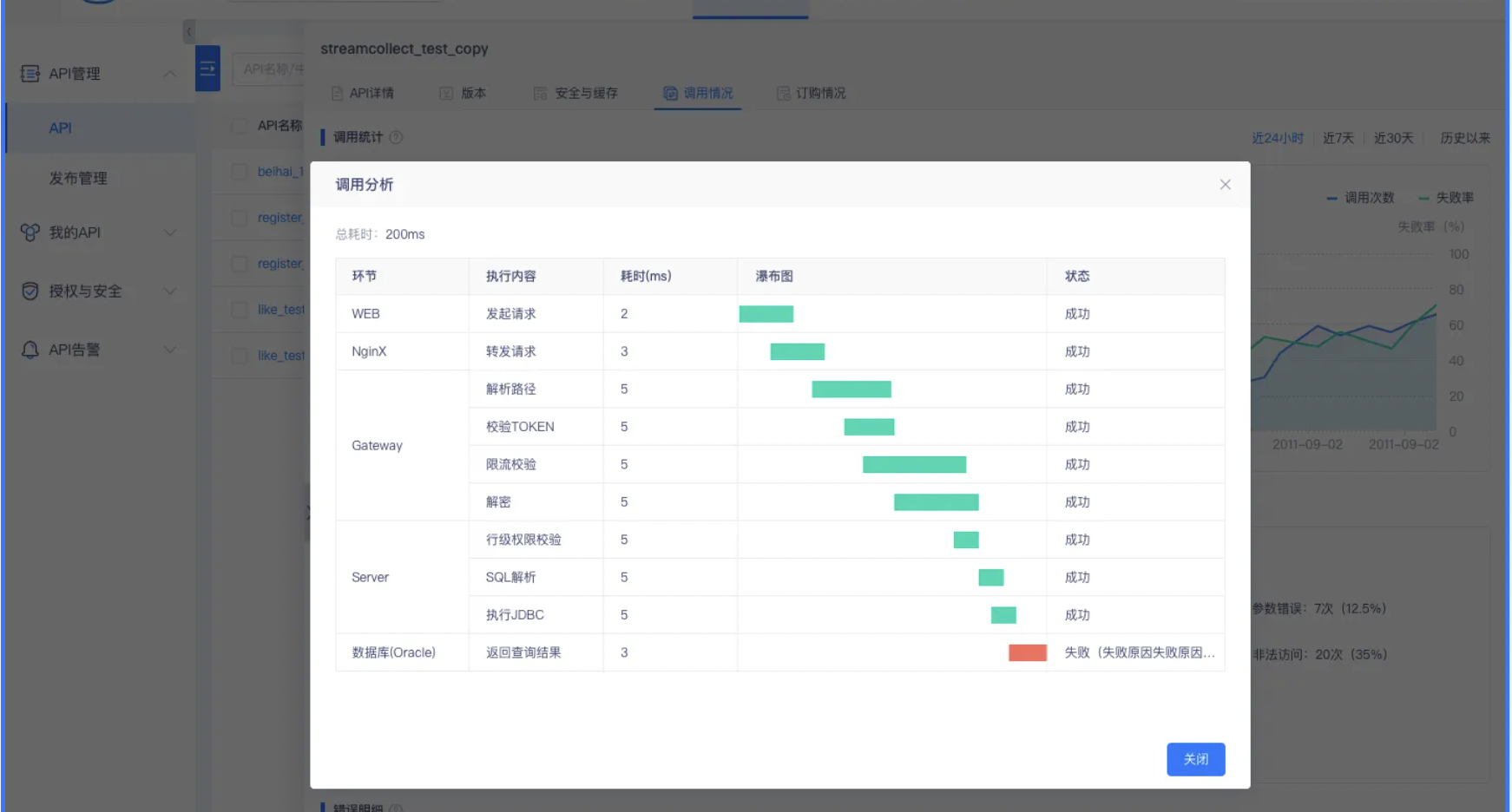
Task: Select the 近30天 time range
Action: click(1394, 138)
